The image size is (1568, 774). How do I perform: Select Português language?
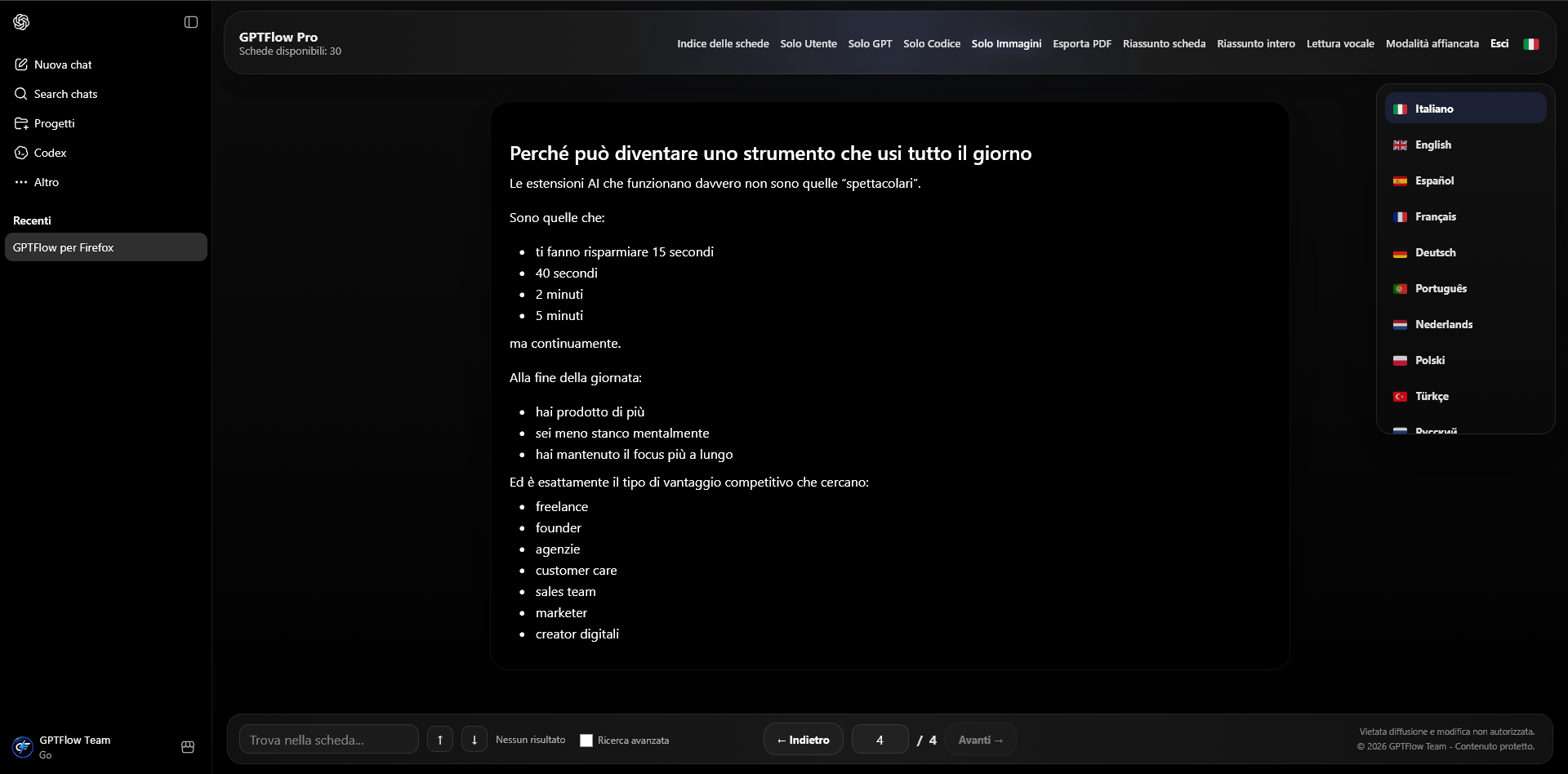1465,288
